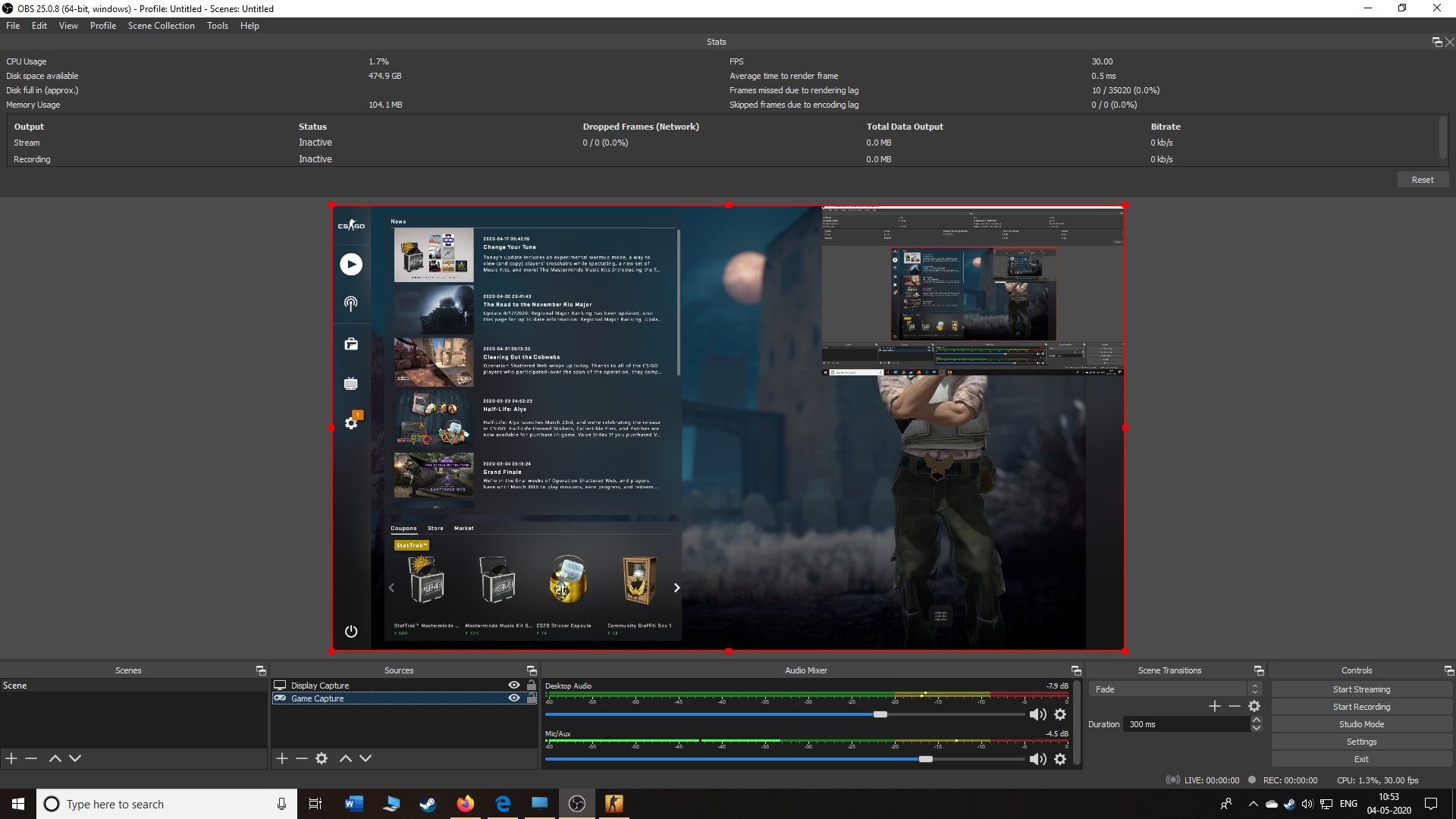Undock the Stats panel via popout icon

pyautogui.click(x=1436, y=42)
